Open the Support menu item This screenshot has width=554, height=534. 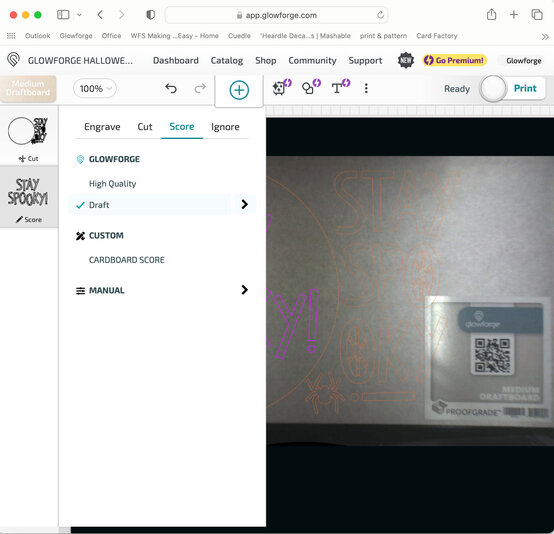(365, 61)
